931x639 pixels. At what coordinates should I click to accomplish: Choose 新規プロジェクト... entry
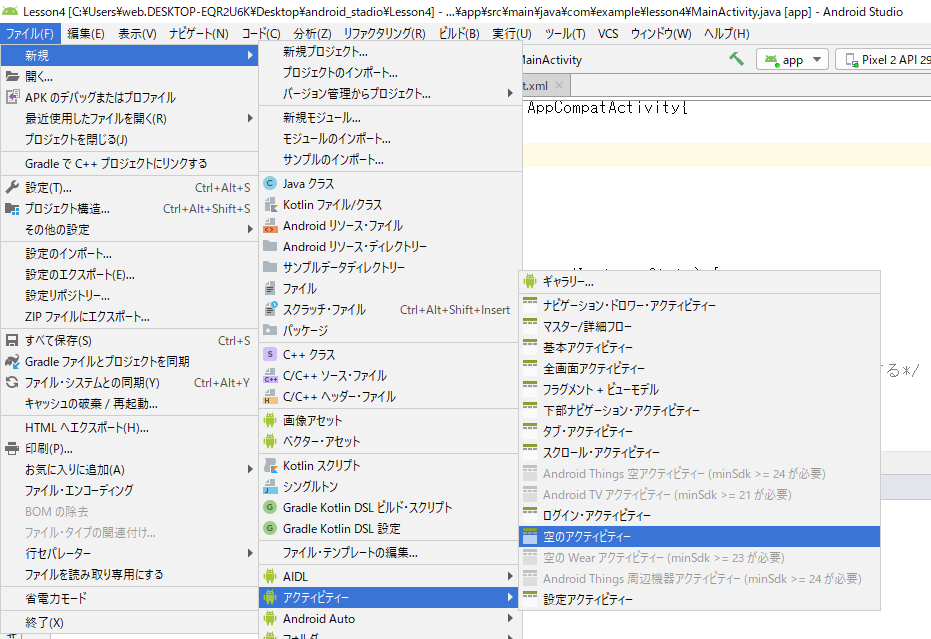391,52
